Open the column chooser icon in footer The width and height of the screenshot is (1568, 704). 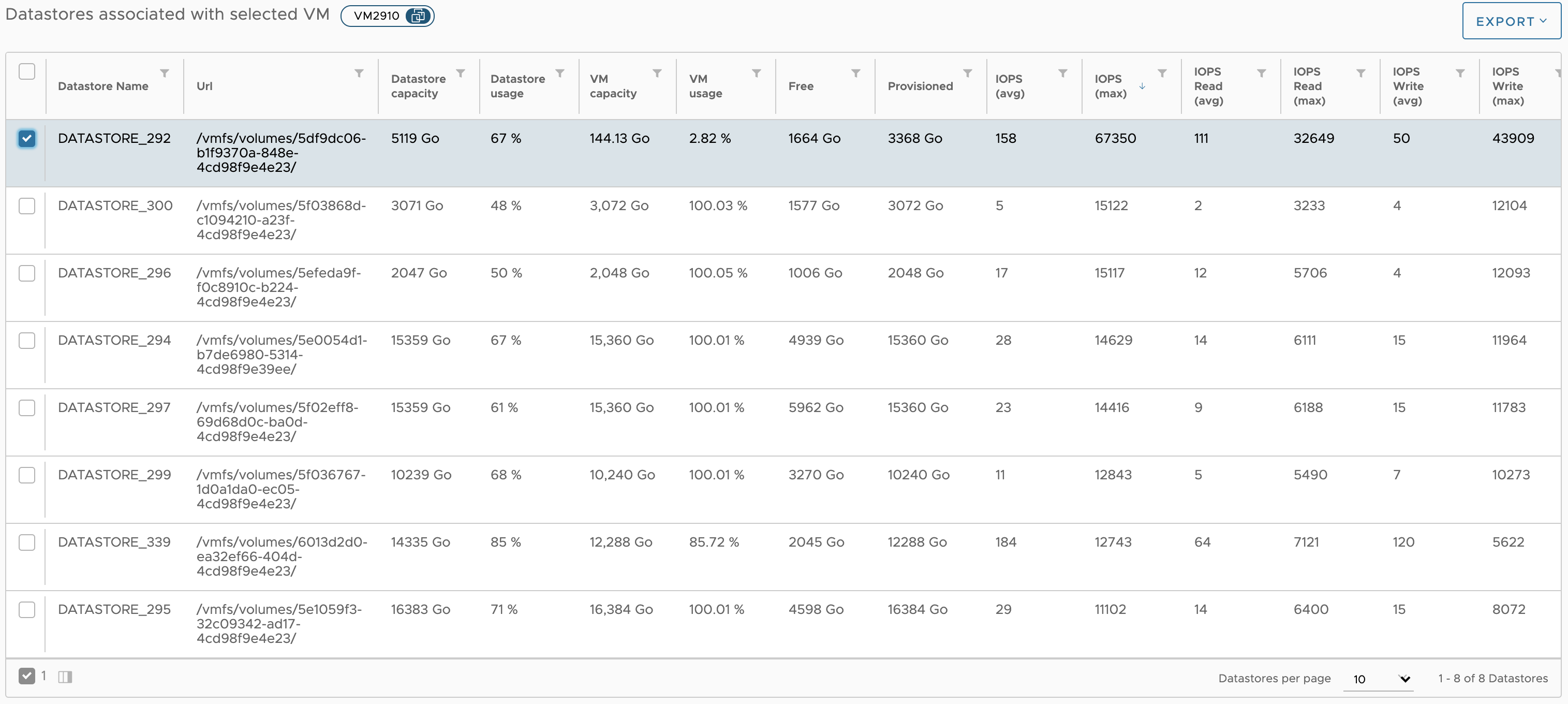click(x=65, y=677)
